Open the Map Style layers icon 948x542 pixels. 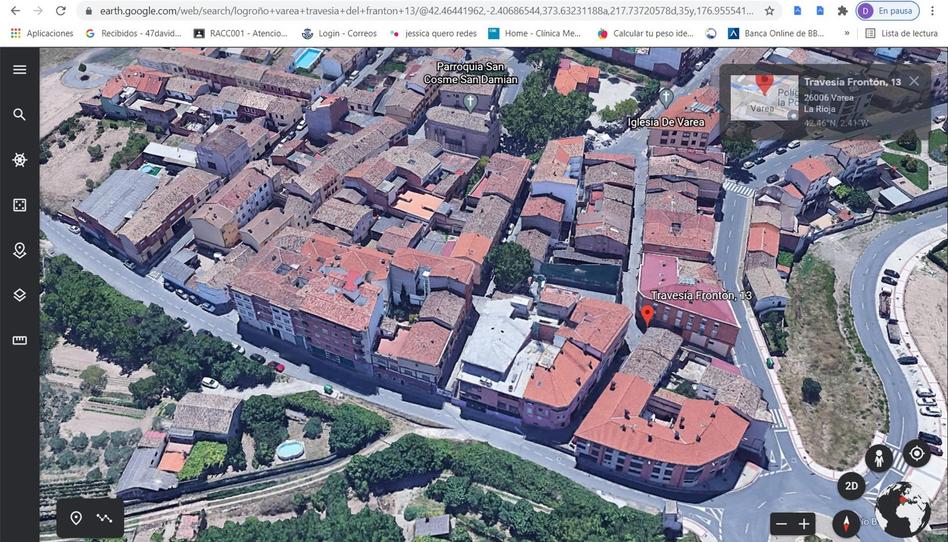[19, 295]
